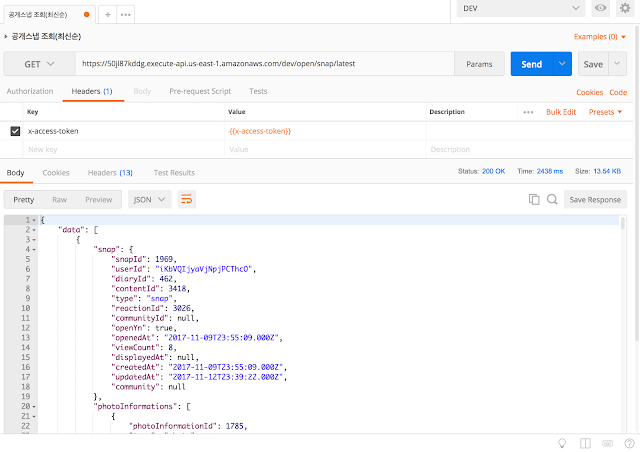Open manage environments gear icon
This screenshot has width=640, height=452.
coord(625,9)
